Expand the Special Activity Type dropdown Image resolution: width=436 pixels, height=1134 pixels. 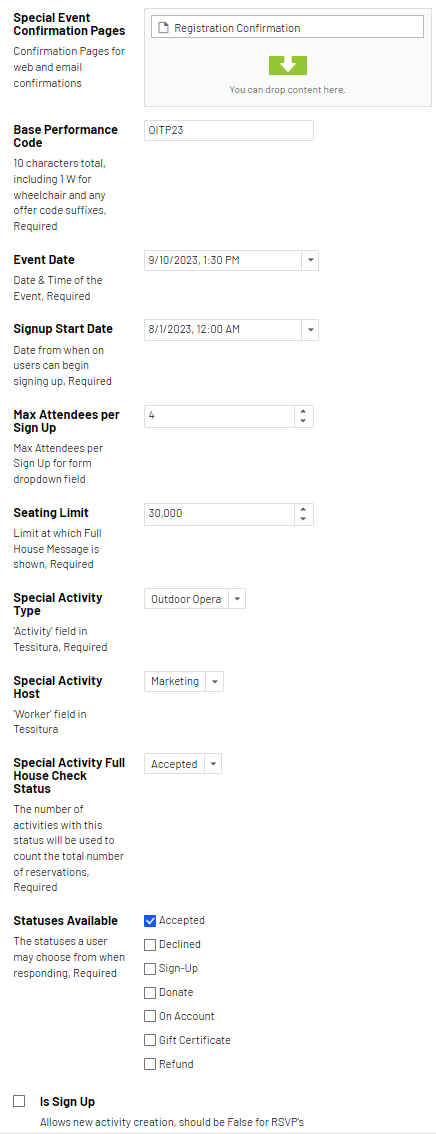(x=238, y=599)
